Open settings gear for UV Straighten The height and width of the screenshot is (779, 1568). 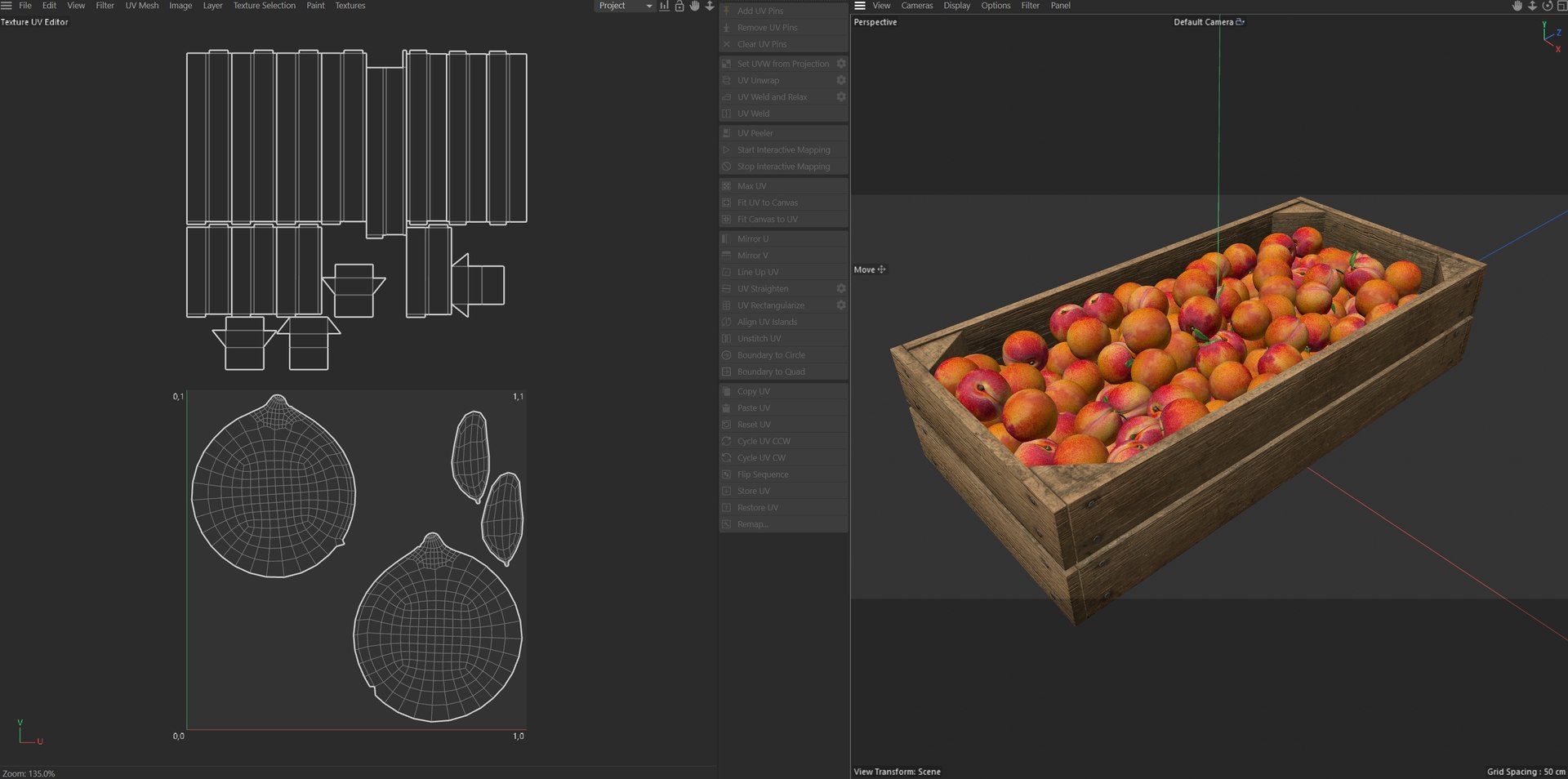click(x=841, y=288)
